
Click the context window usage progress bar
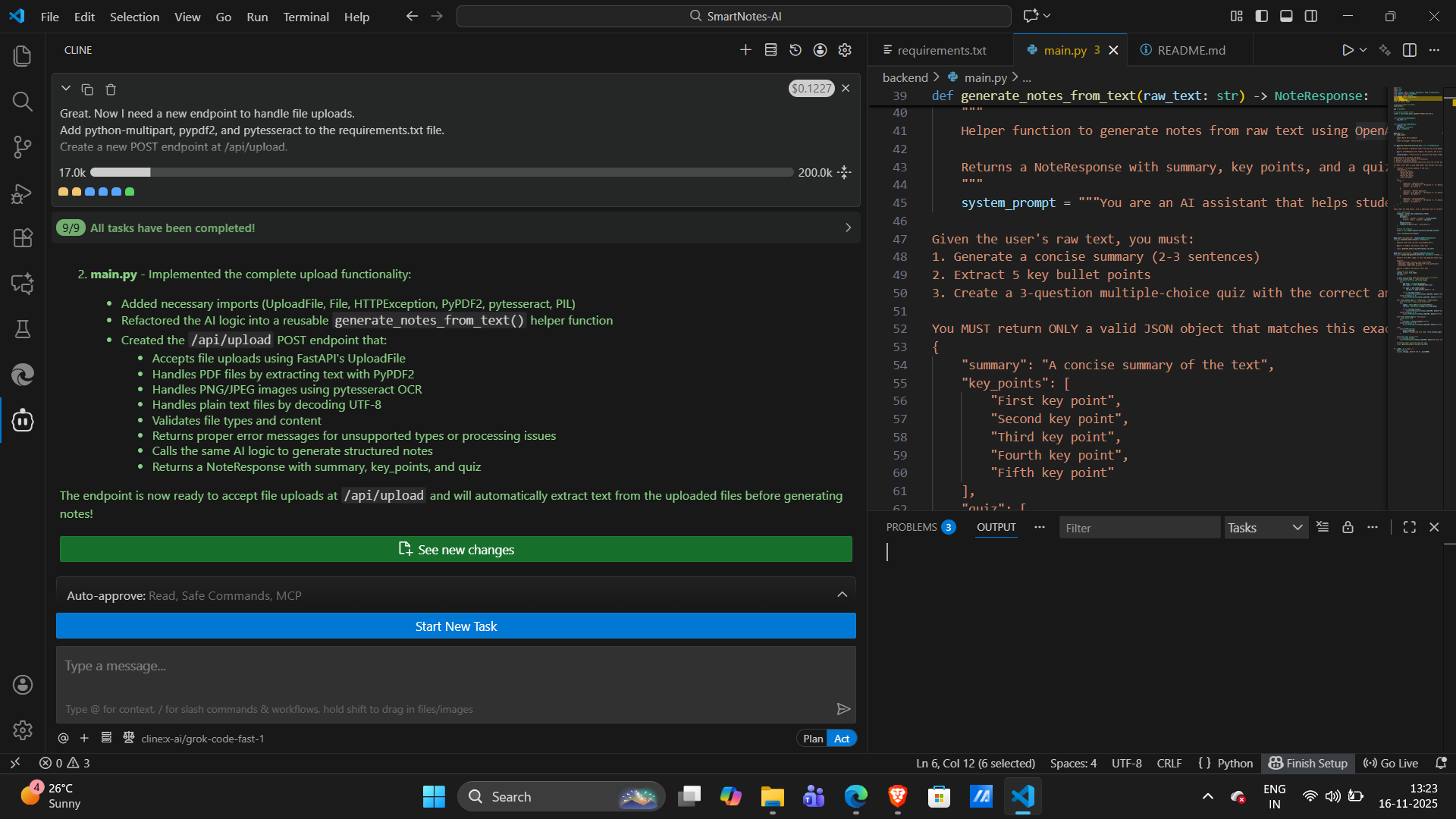point(441,173)
